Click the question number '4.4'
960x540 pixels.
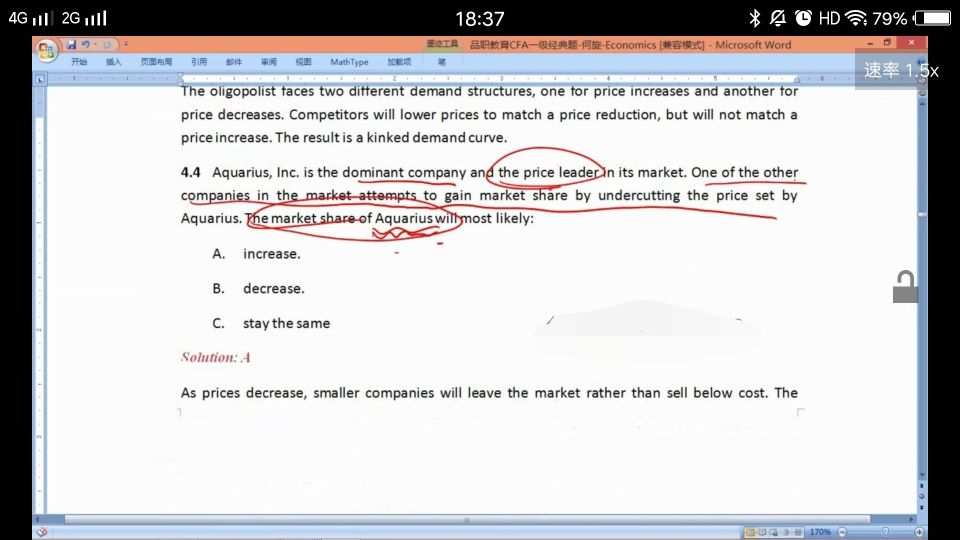click(x=190, y=173)
